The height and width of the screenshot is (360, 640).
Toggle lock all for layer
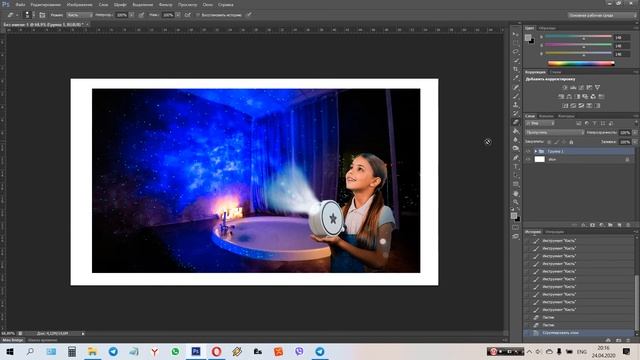tap(571, 142)
